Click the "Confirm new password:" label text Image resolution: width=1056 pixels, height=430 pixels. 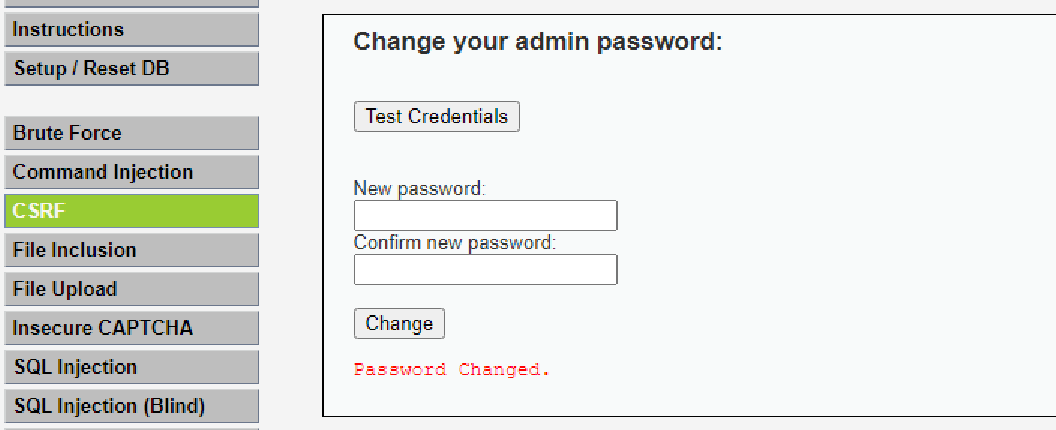454,243
